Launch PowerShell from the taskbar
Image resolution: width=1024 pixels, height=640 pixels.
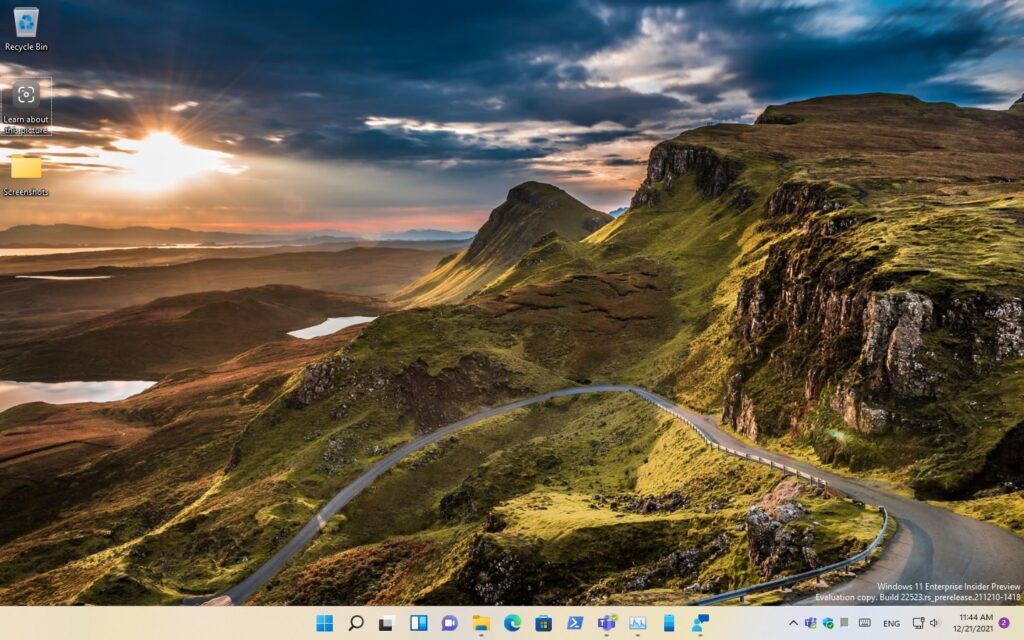(575, 623)
